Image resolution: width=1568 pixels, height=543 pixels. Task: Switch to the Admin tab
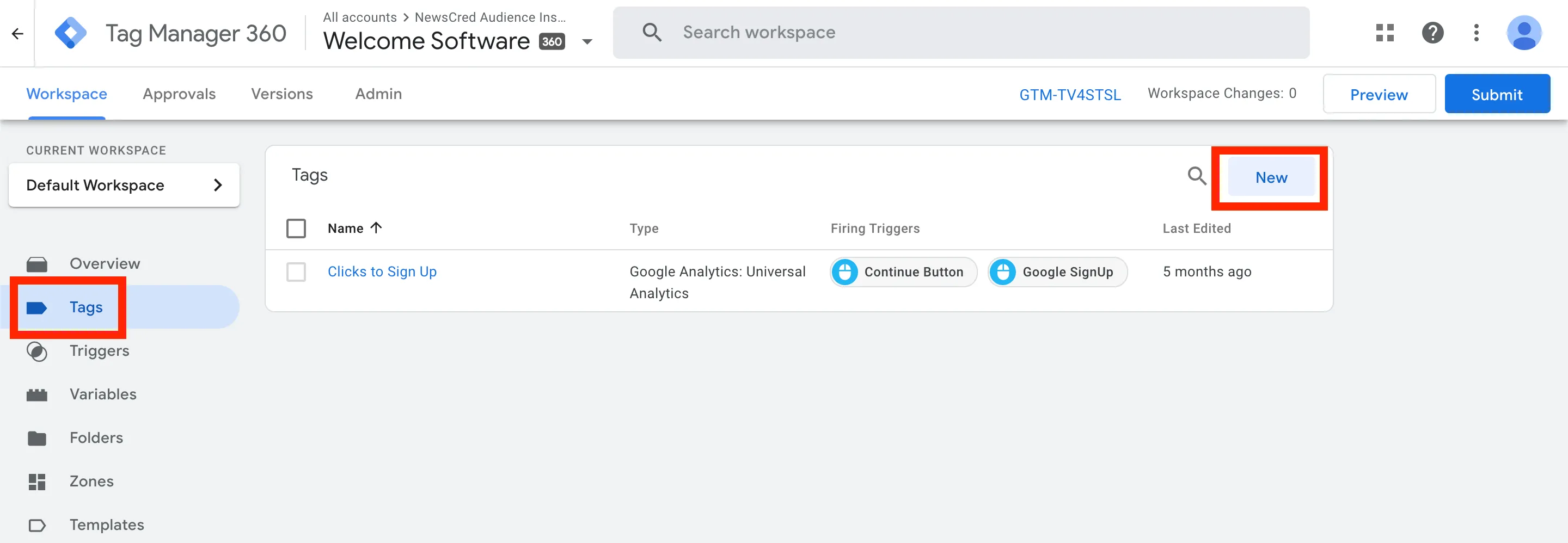tap(378, 94)
